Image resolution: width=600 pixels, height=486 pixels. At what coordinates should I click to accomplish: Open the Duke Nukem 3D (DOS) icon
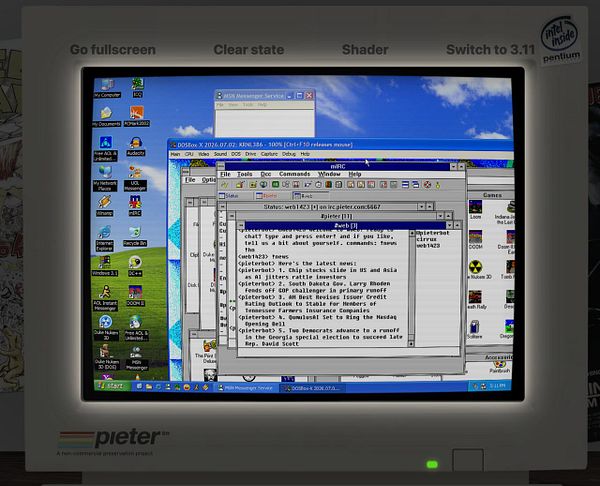(x=106, y=357)
